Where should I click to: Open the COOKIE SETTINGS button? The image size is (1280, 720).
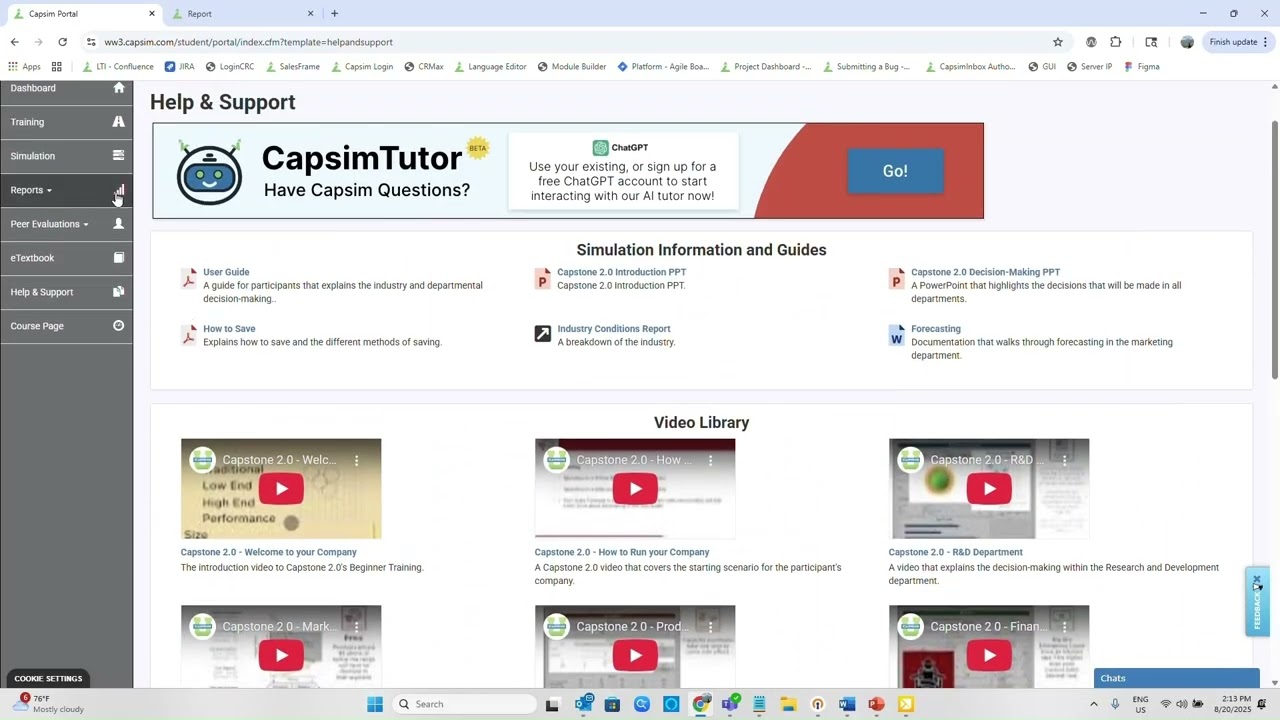pyautogui.click(x=48, y=678)
